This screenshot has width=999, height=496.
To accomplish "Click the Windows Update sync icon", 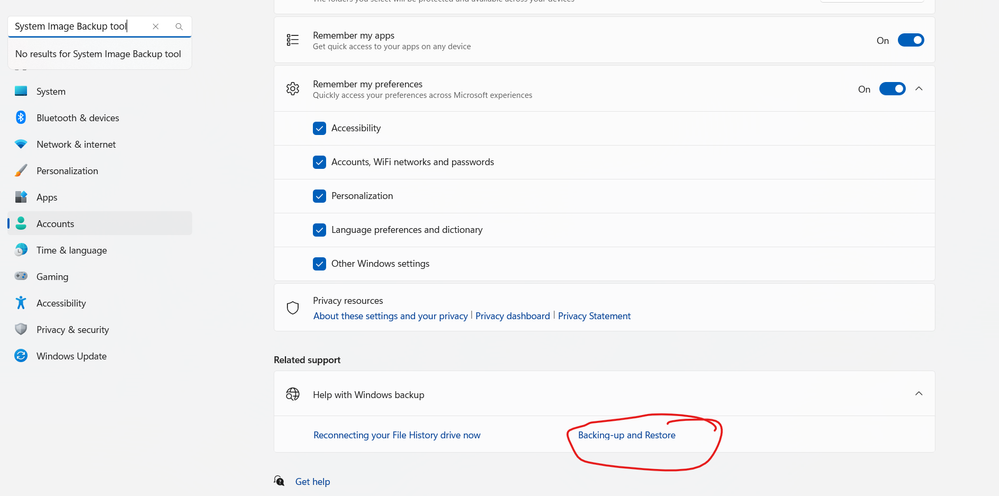I will 21,356.
